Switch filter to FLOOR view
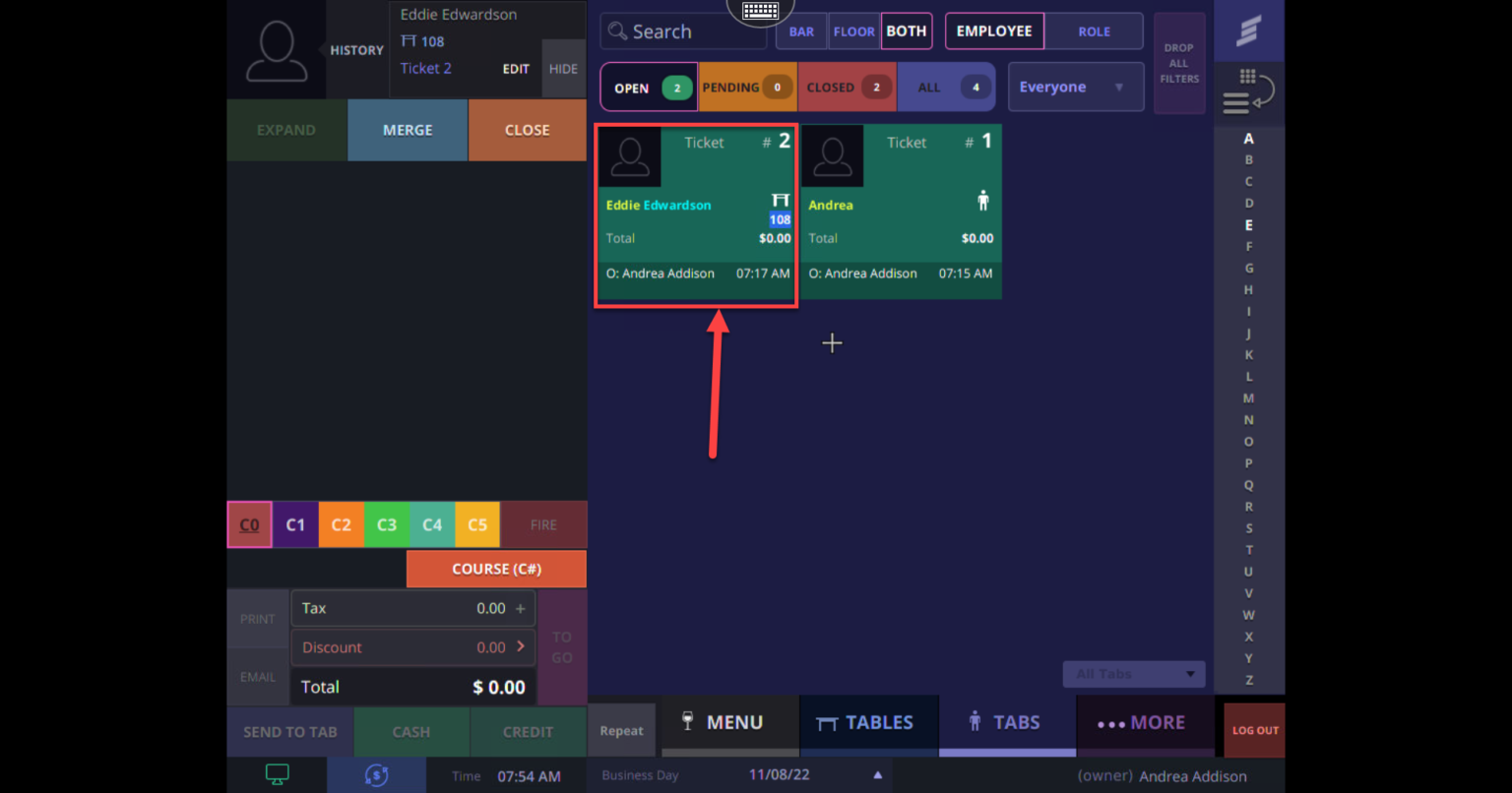The height and width of the screenshot is (793, 1512). click(x=853, y=31)
